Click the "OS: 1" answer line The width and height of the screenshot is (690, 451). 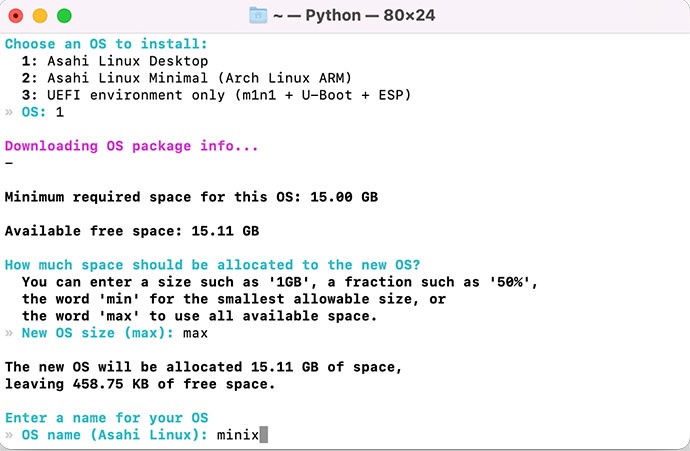pyautogui.click(x=42, y=112)
